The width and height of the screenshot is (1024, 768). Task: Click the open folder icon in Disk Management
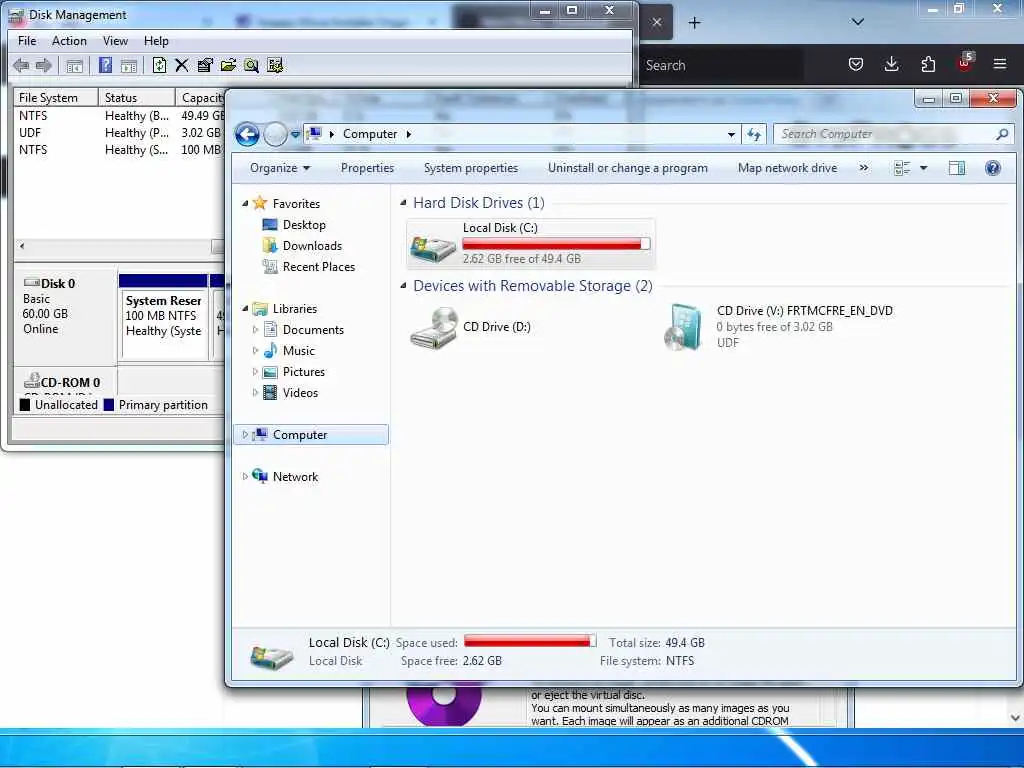tap(228, 65)
